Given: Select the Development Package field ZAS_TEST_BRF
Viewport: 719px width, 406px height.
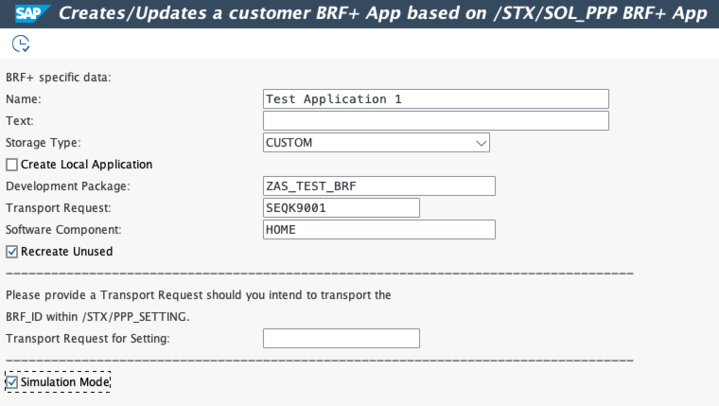Looking at the screenshot, I should 378,186.
